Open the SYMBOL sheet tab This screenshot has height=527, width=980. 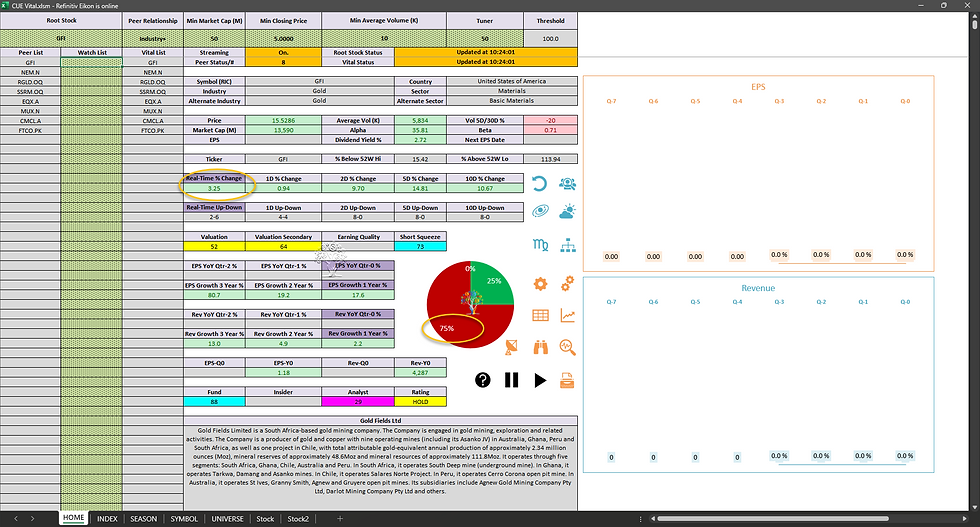[184, 518]
